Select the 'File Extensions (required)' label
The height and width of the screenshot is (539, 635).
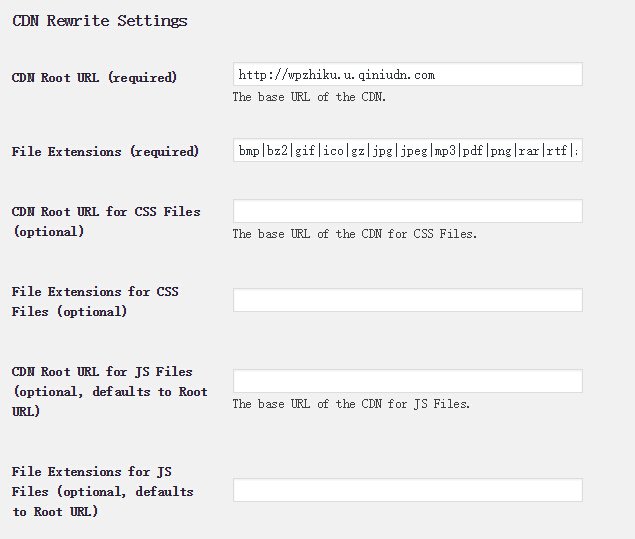105,152
